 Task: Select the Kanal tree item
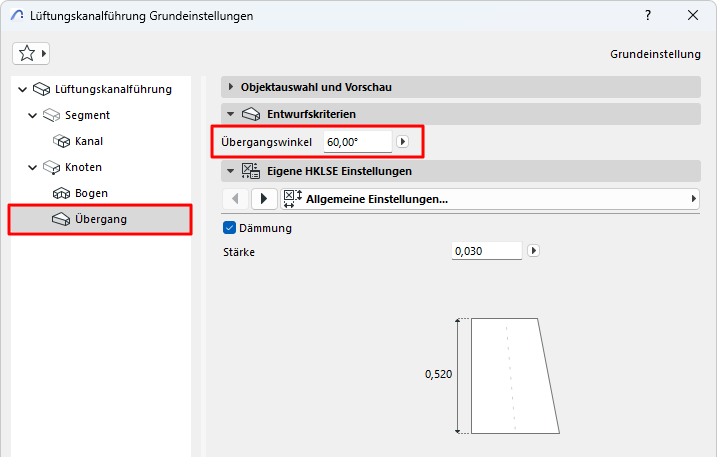(x=89, y=141)
